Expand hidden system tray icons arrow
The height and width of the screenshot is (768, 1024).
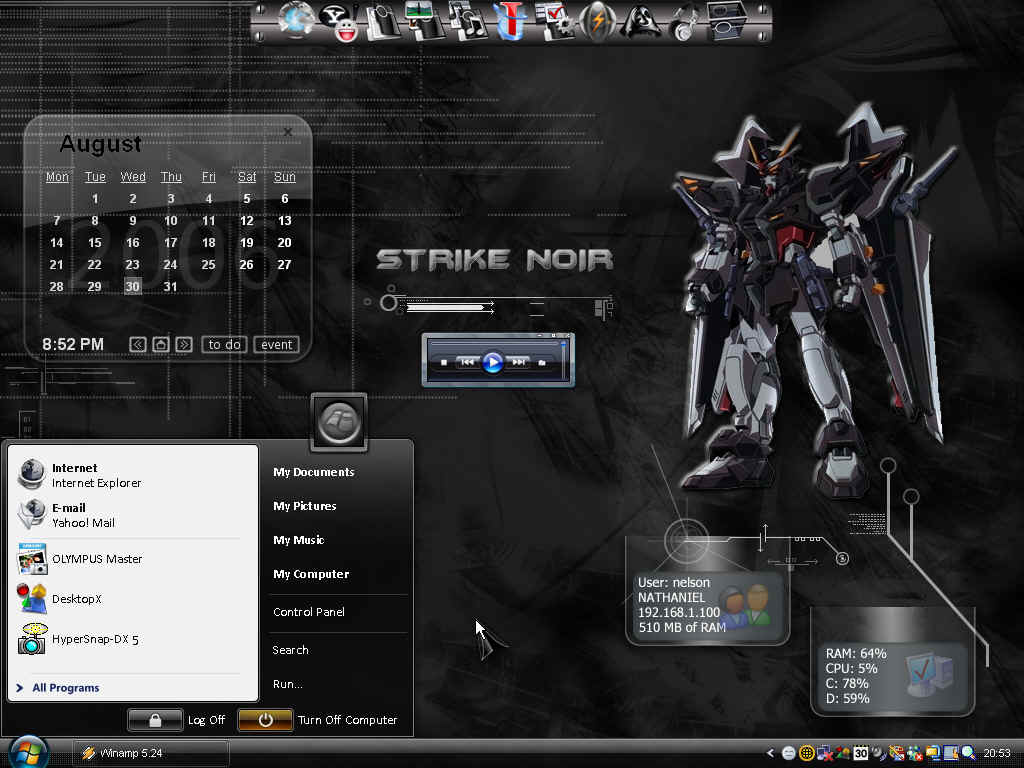(x=771, y=753)
